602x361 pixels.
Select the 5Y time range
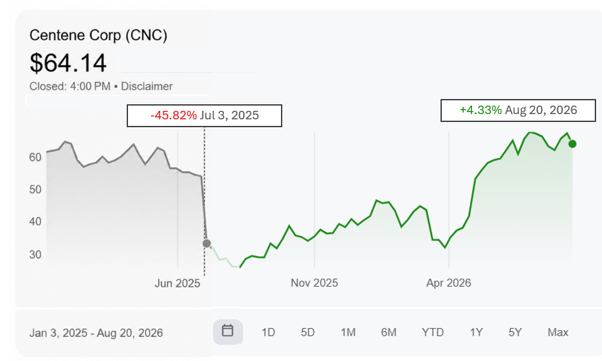tap(515, 332)
